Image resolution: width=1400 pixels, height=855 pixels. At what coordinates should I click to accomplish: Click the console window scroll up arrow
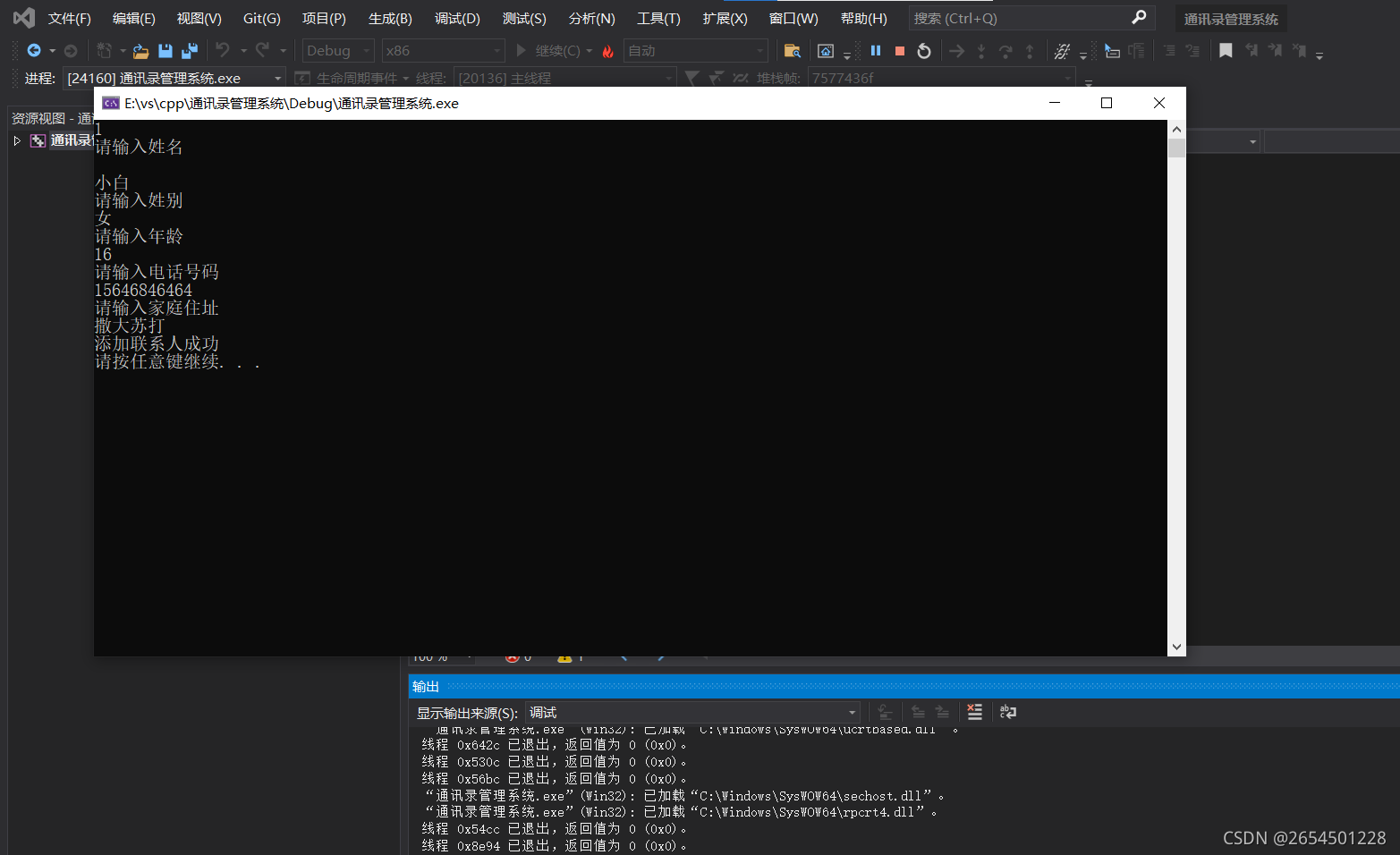[x=1177, y=130]
